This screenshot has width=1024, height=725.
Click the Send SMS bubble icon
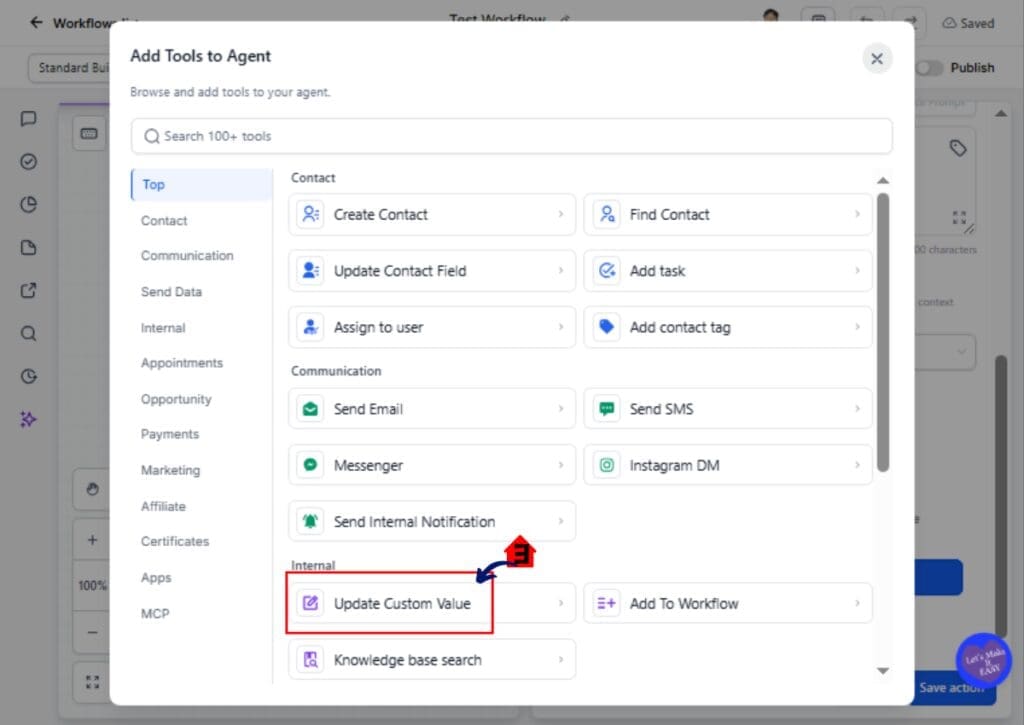[607, 409]
